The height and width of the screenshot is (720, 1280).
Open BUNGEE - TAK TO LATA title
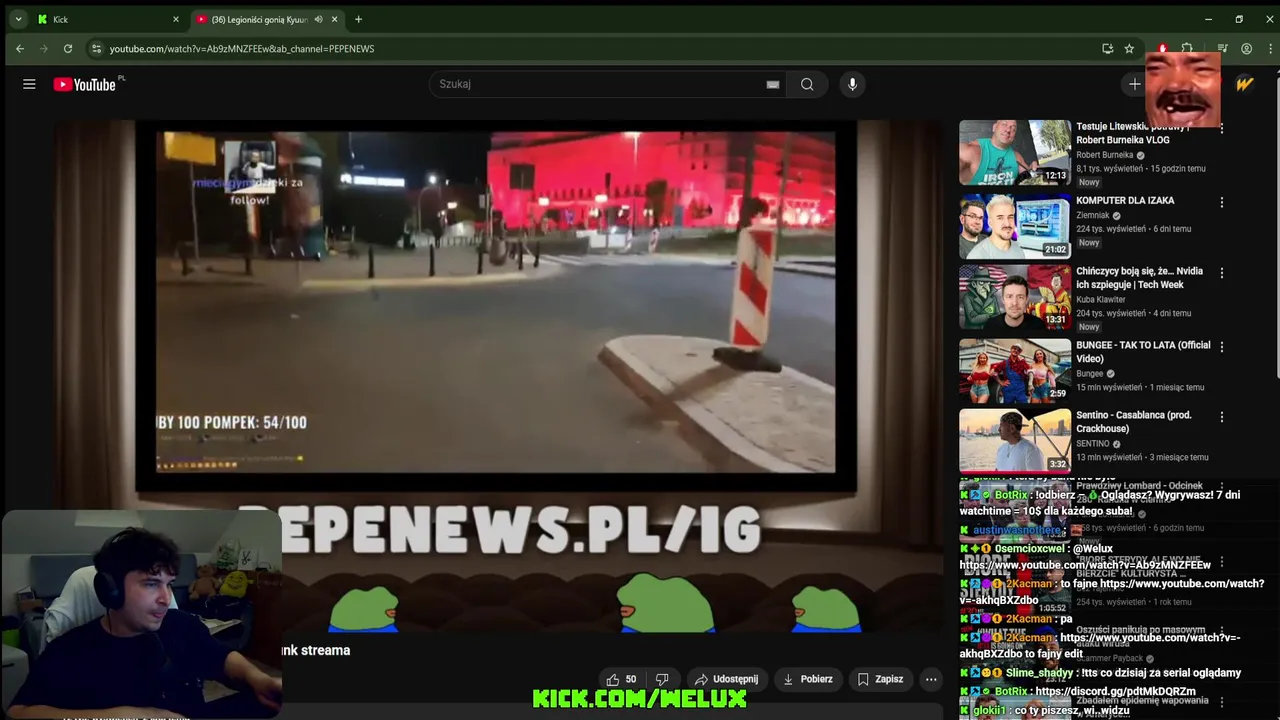[x=1143, y=352]
